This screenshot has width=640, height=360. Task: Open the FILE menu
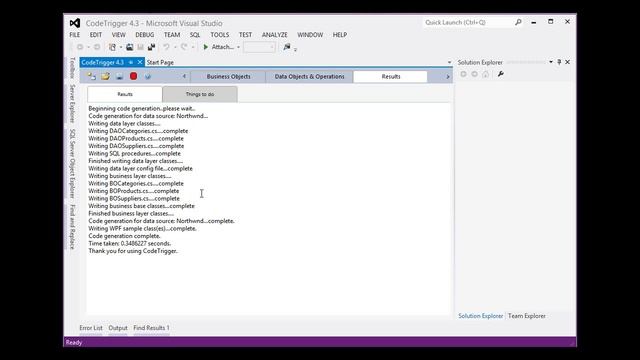pos(75,35)
